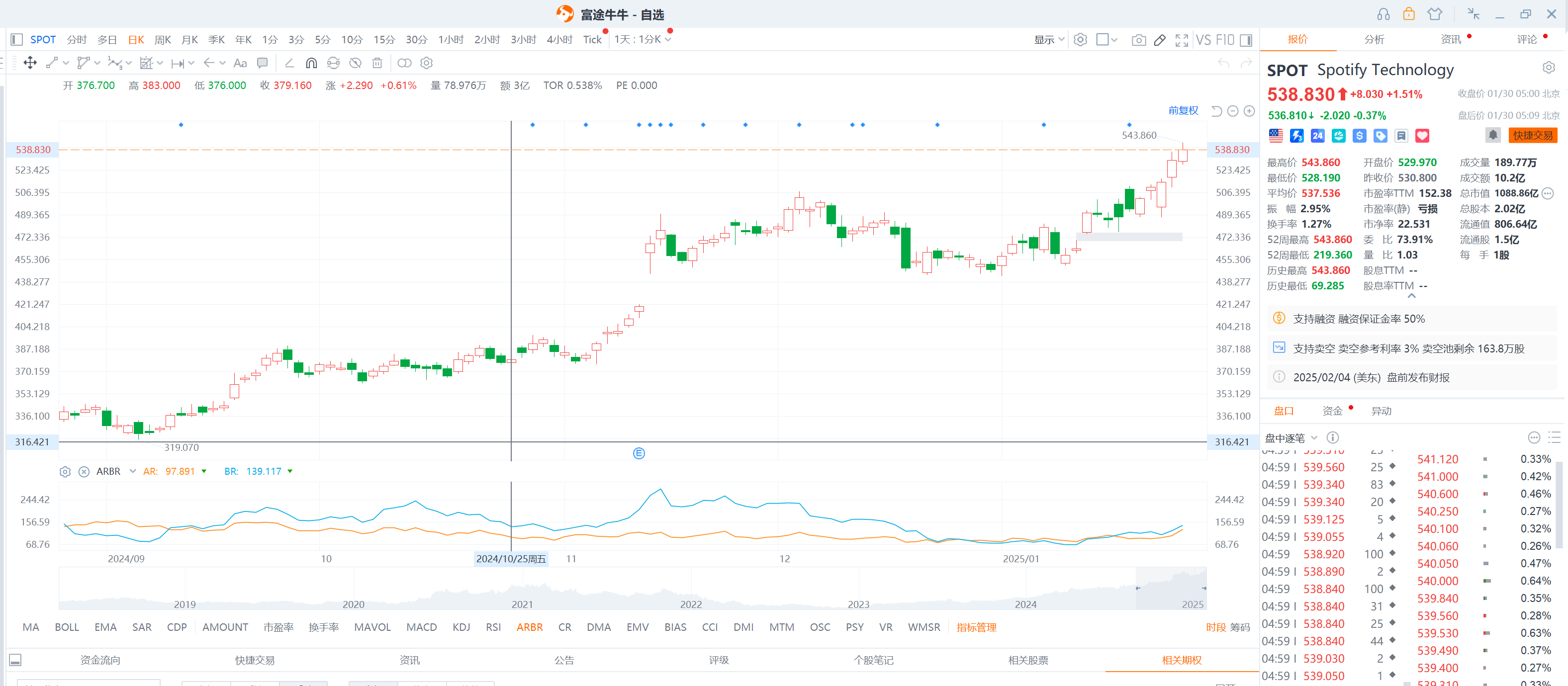Click the 时段 session button

click(1215, 627)
